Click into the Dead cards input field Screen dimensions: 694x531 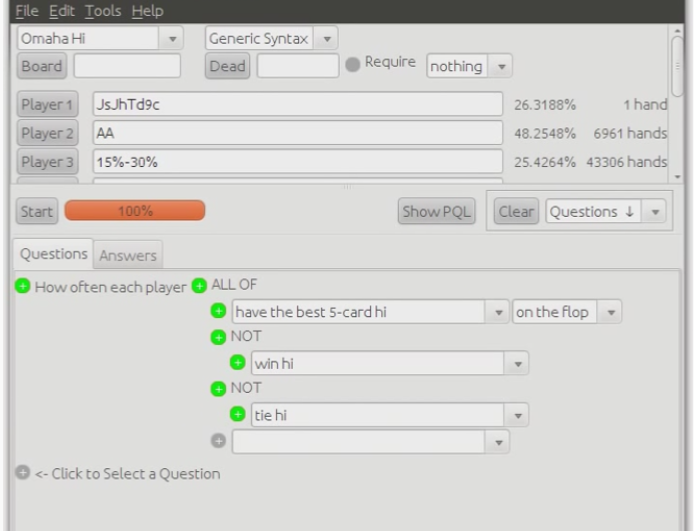point(298,66)
